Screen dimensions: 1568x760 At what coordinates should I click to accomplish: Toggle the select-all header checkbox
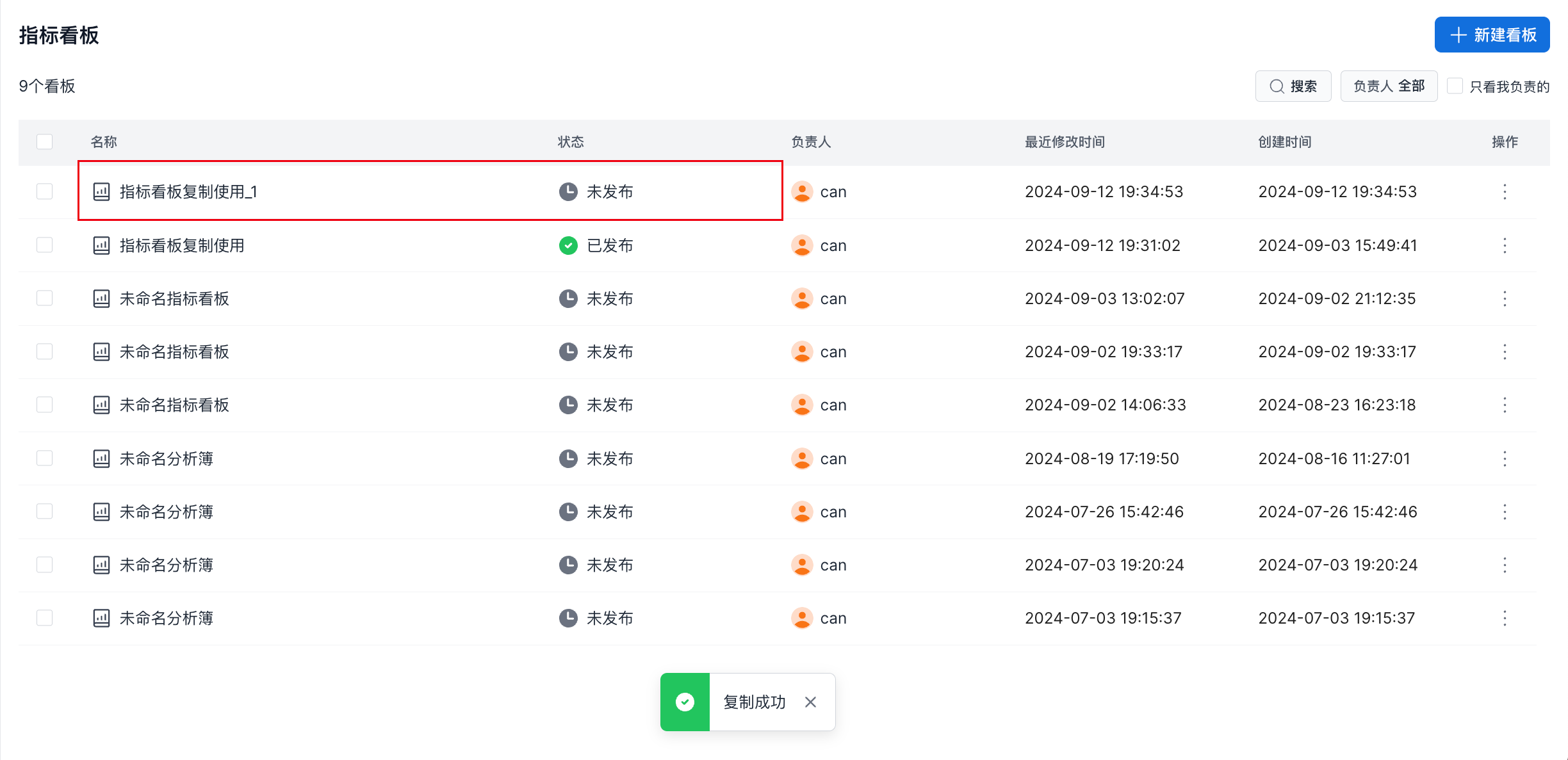click(x=45, y=141)
